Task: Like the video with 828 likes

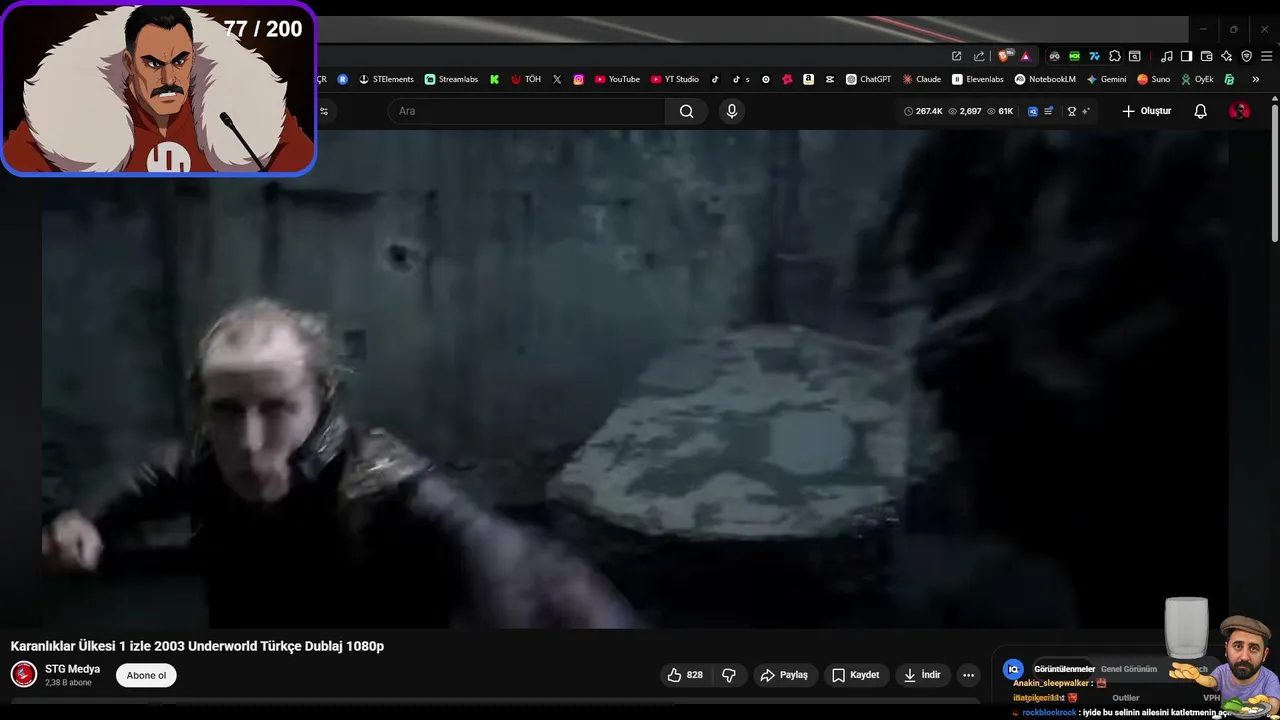Action: tap(685, 675)
